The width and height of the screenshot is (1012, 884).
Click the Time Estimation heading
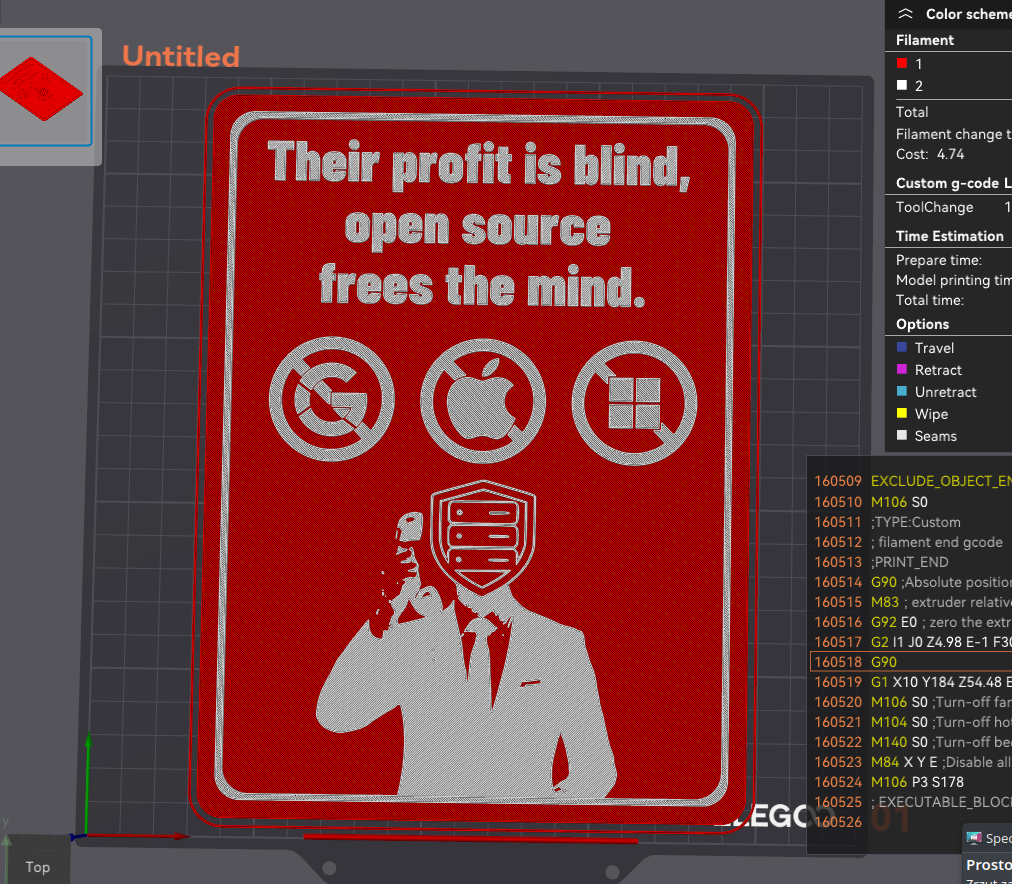point(949,236)
